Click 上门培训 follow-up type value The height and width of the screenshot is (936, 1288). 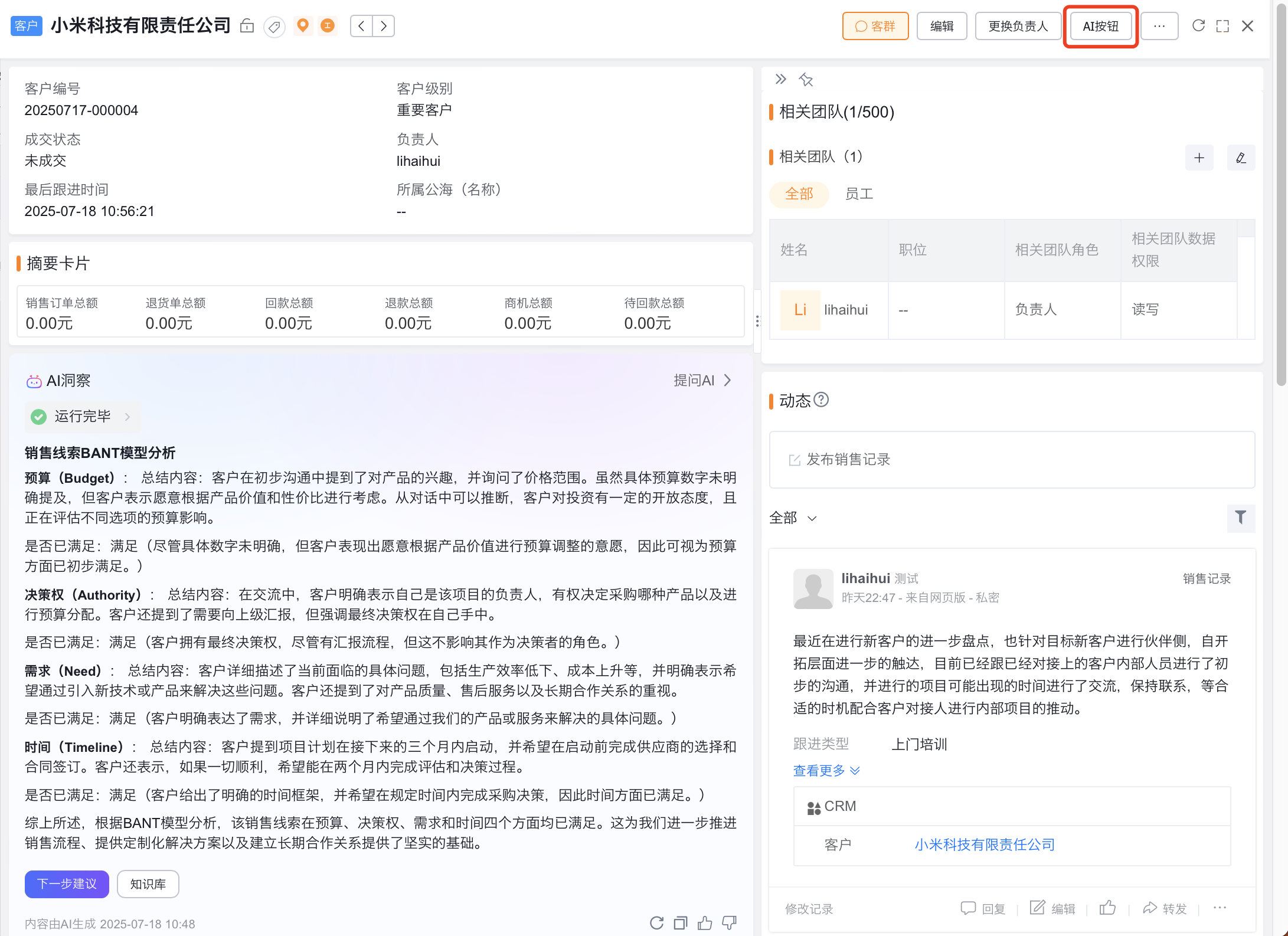pyautogui.click(x=919, y=744)
